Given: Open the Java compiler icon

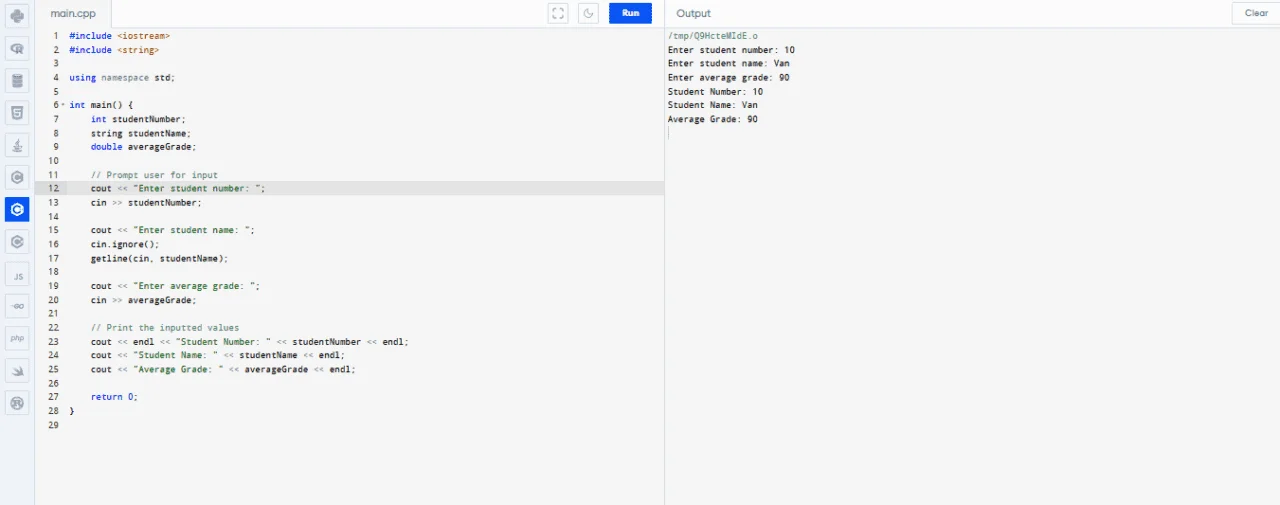Looking at the screenshot, I should point(17,145).
